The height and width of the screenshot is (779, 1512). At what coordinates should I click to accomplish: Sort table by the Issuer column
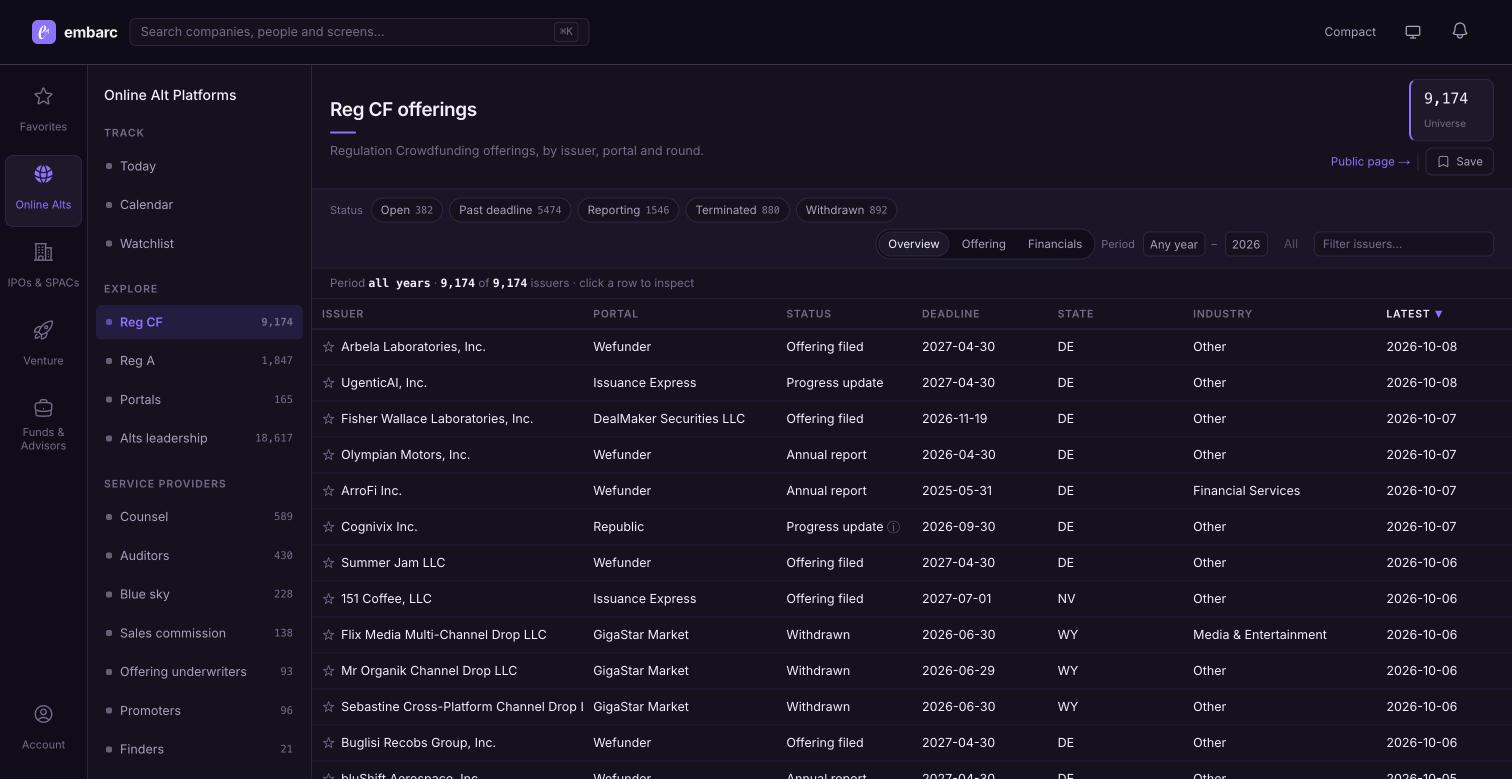click(343, 314)
